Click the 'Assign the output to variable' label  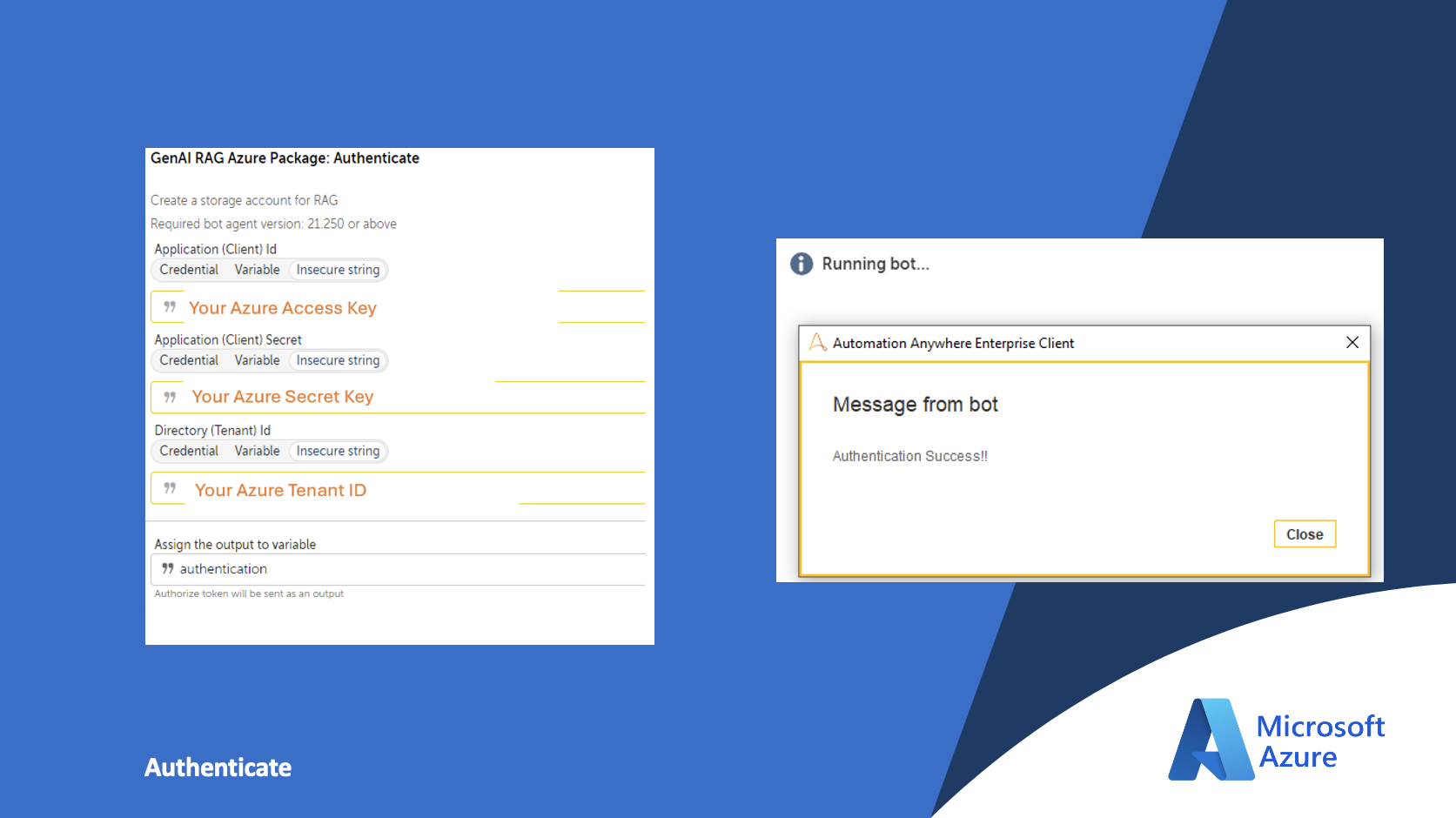(x=235, y=545)
